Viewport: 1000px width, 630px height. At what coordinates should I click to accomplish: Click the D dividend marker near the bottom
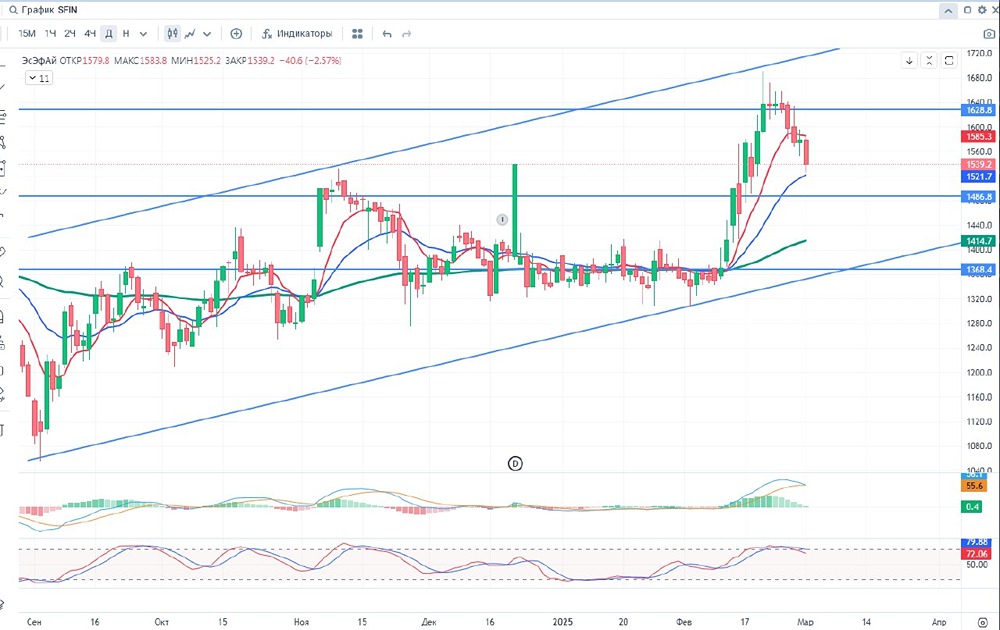[515, 464]
